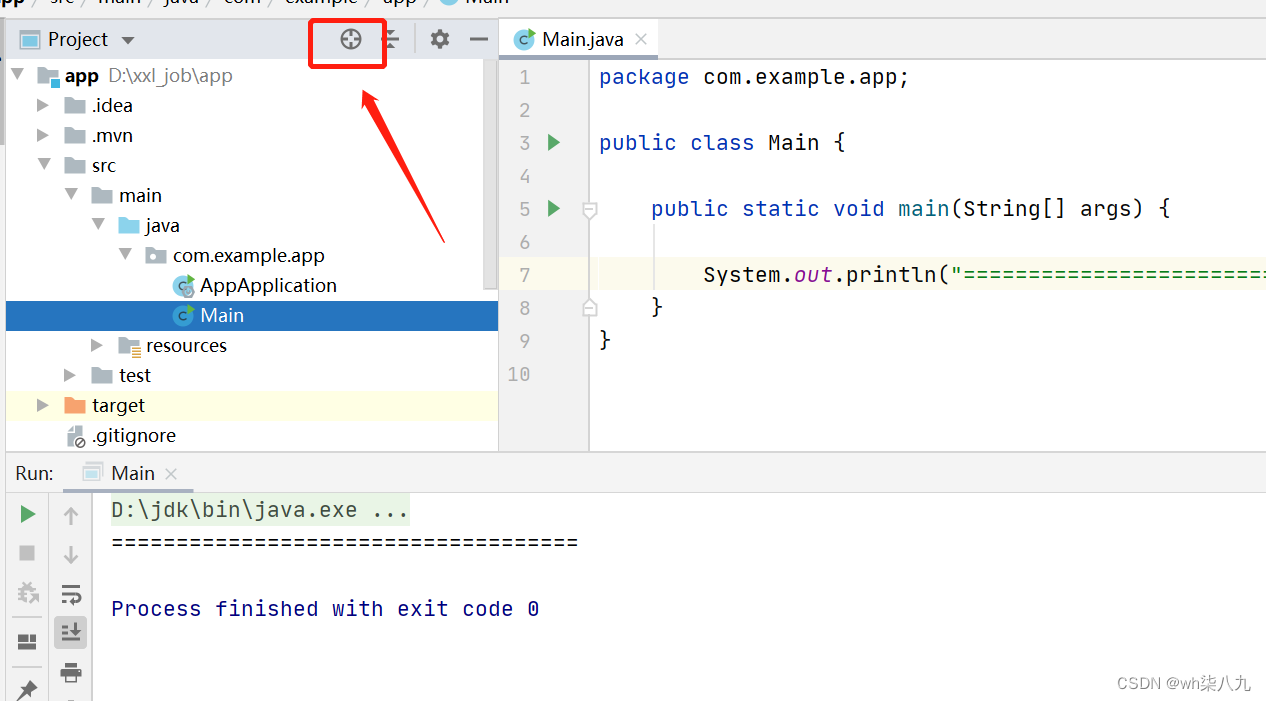Screen dimensions: 1266x701
Task: Click run gutter icon at line 5
Action: 554,209
